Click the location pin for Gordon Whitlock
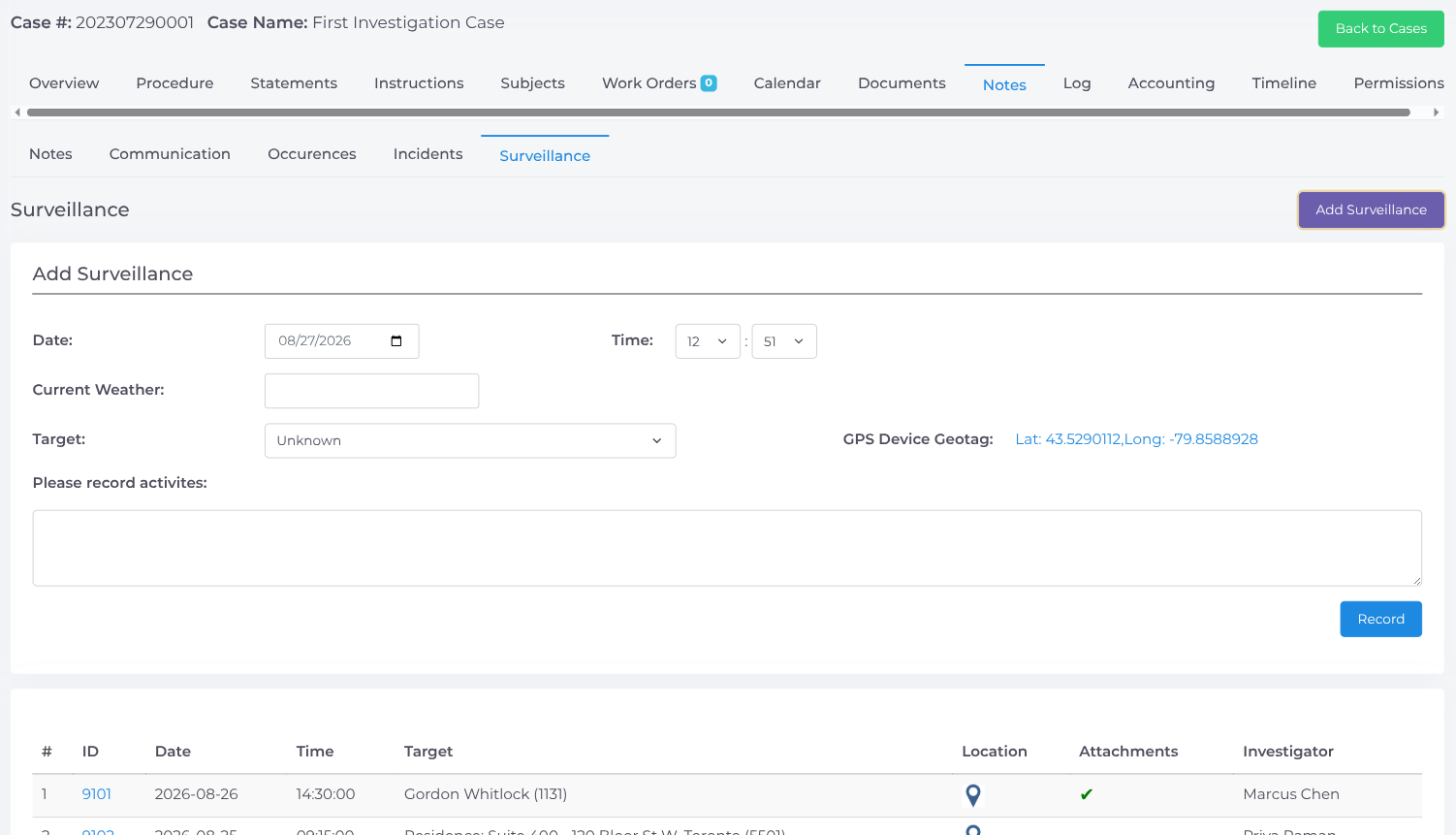This screenshot has height=835, width=1456. pyautogui.click(x=973, y=795)
